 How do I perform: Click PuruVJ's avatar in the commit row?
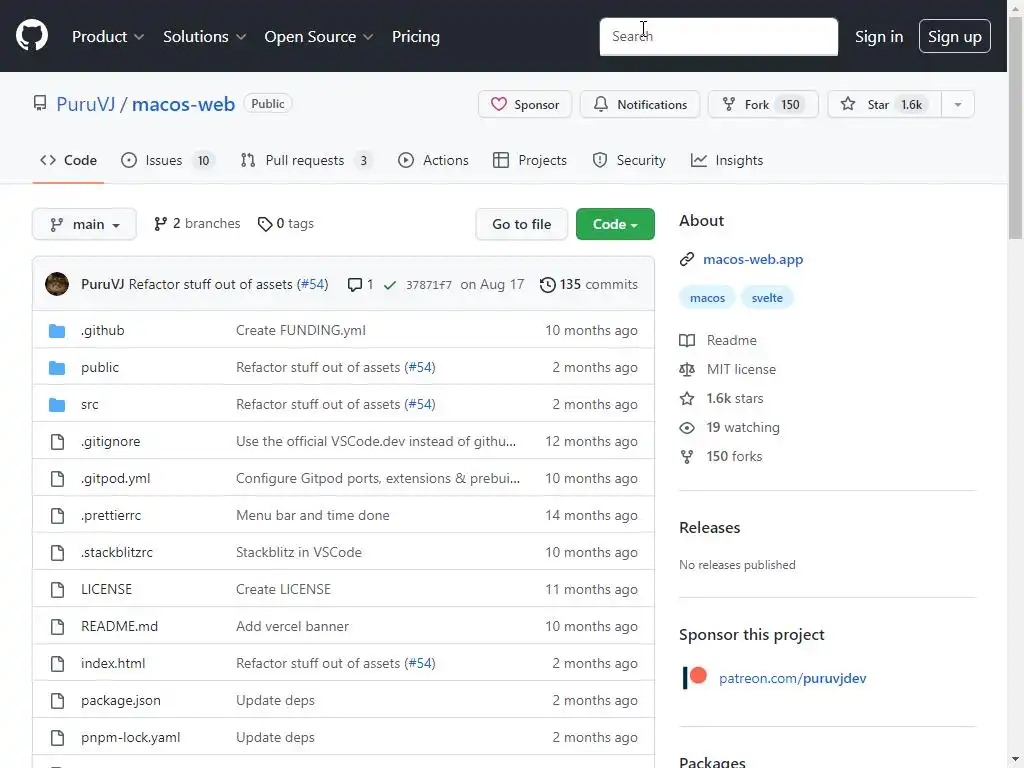pyautogui.click(x=57, y=284)
